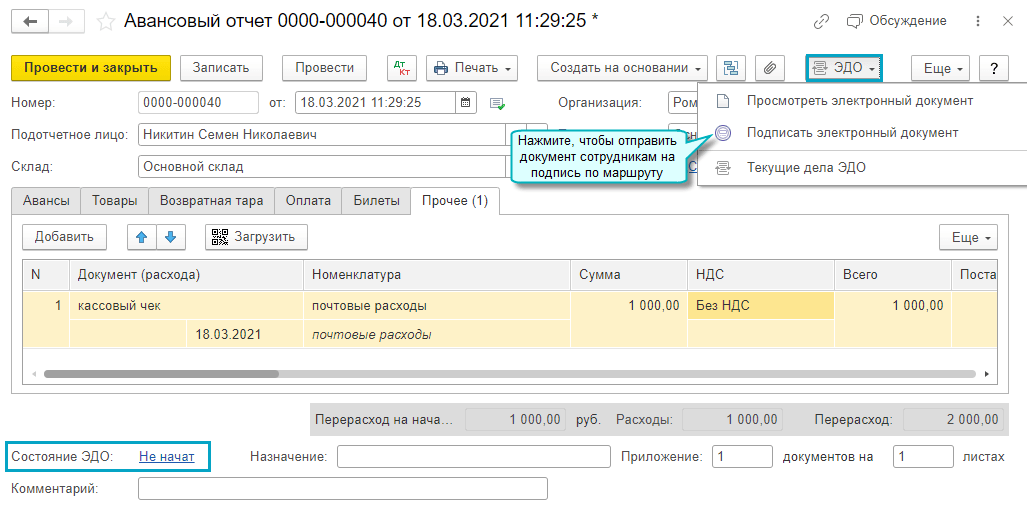Click the Назначение input field
This screenshot has height=511, width=1027.
click(x=474, y=457)
